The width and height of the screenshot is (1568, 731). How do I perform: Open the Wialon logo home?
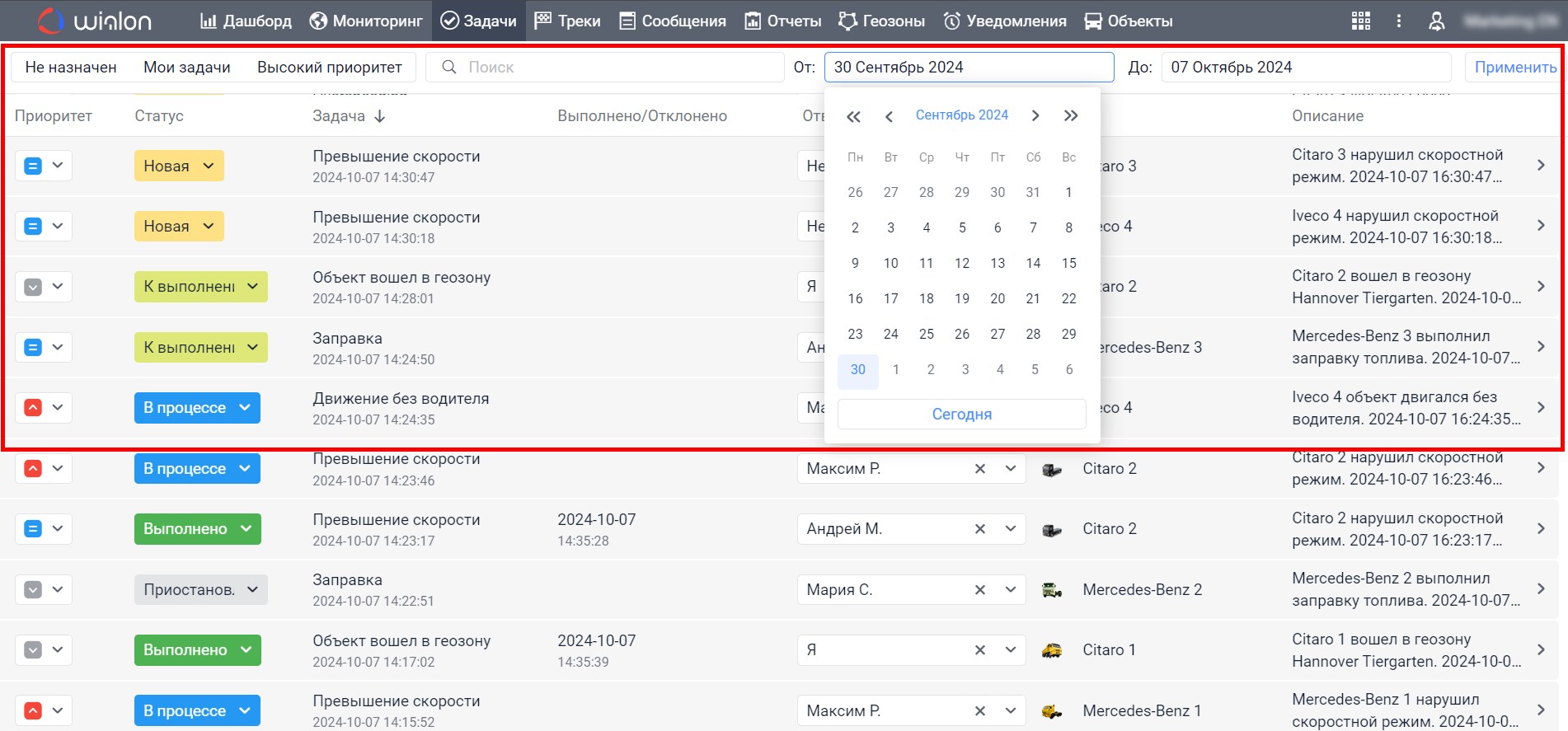[95, 21]
